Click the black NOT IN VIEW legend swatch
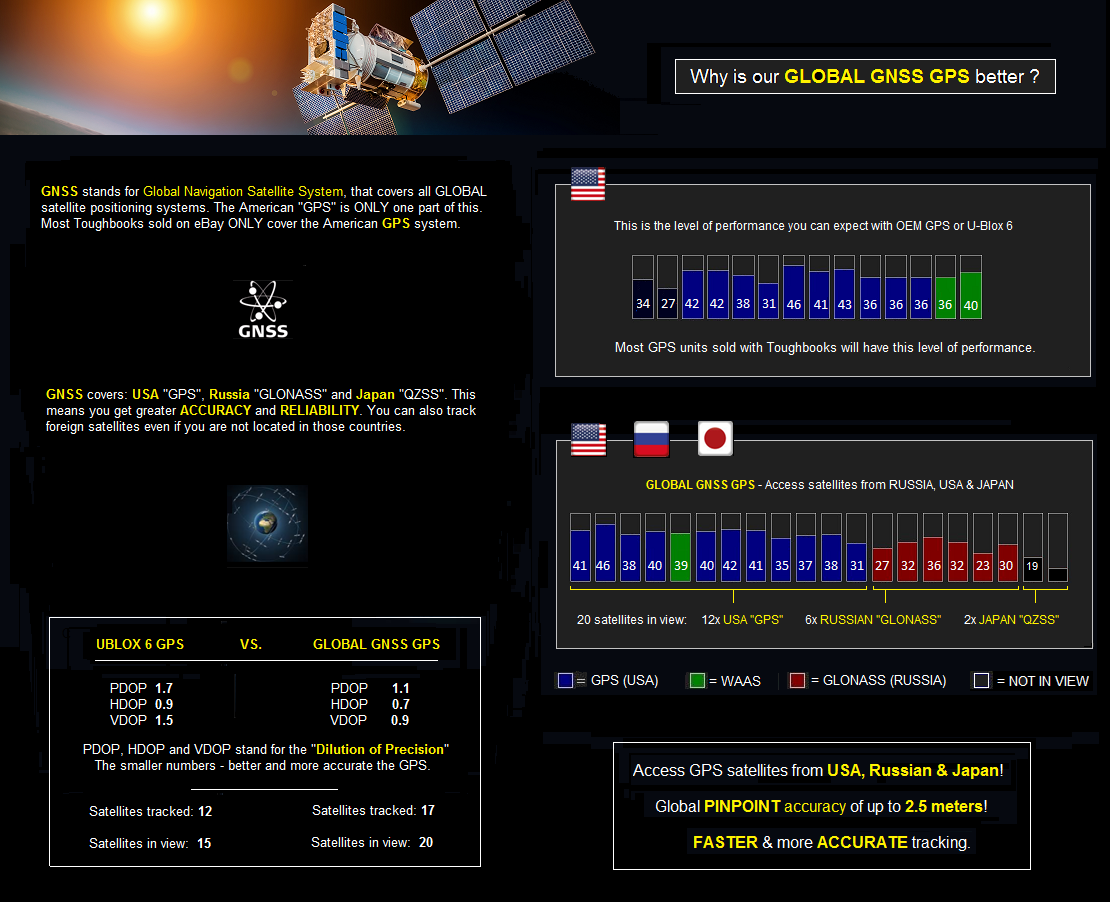This screenshot has height=902, width=1110. click(981, 680)
